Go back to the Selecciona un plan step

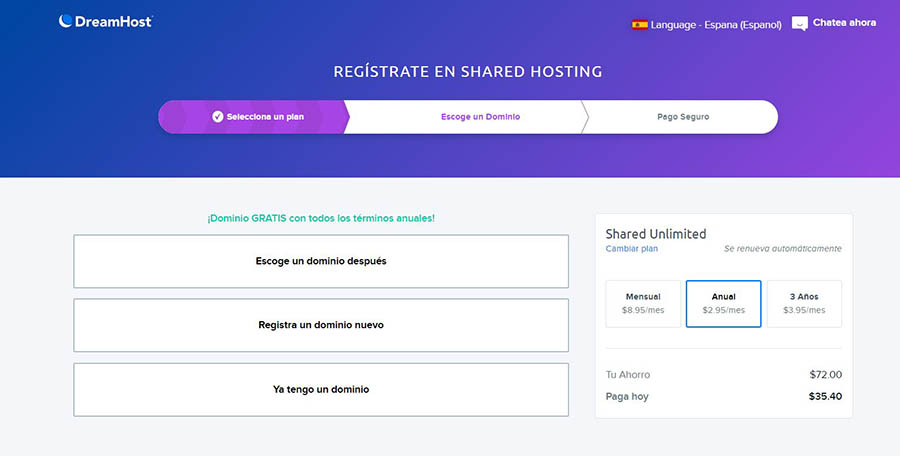point(264,117)
